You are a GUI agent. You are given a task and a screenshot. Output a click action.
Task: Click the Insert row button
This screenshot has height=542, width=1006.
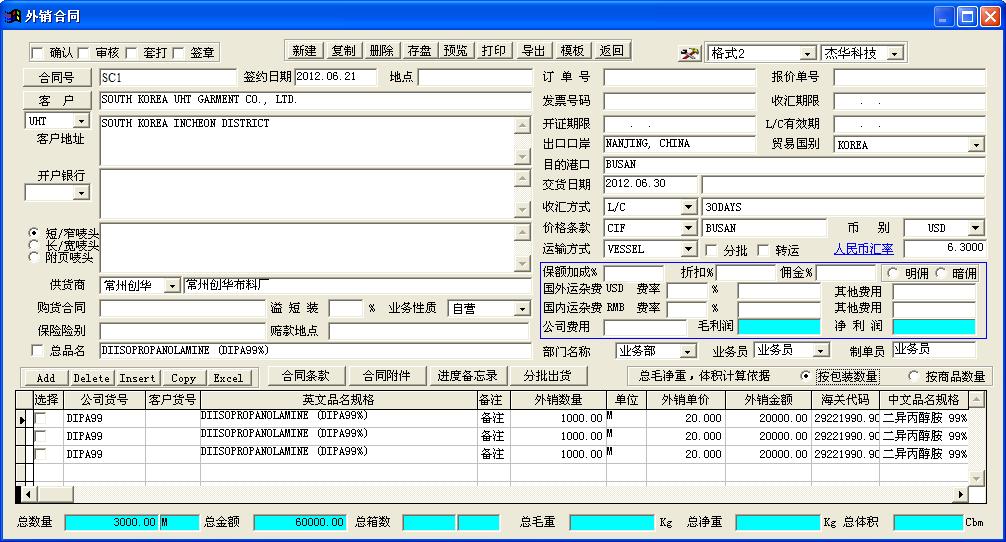[138, 378]
